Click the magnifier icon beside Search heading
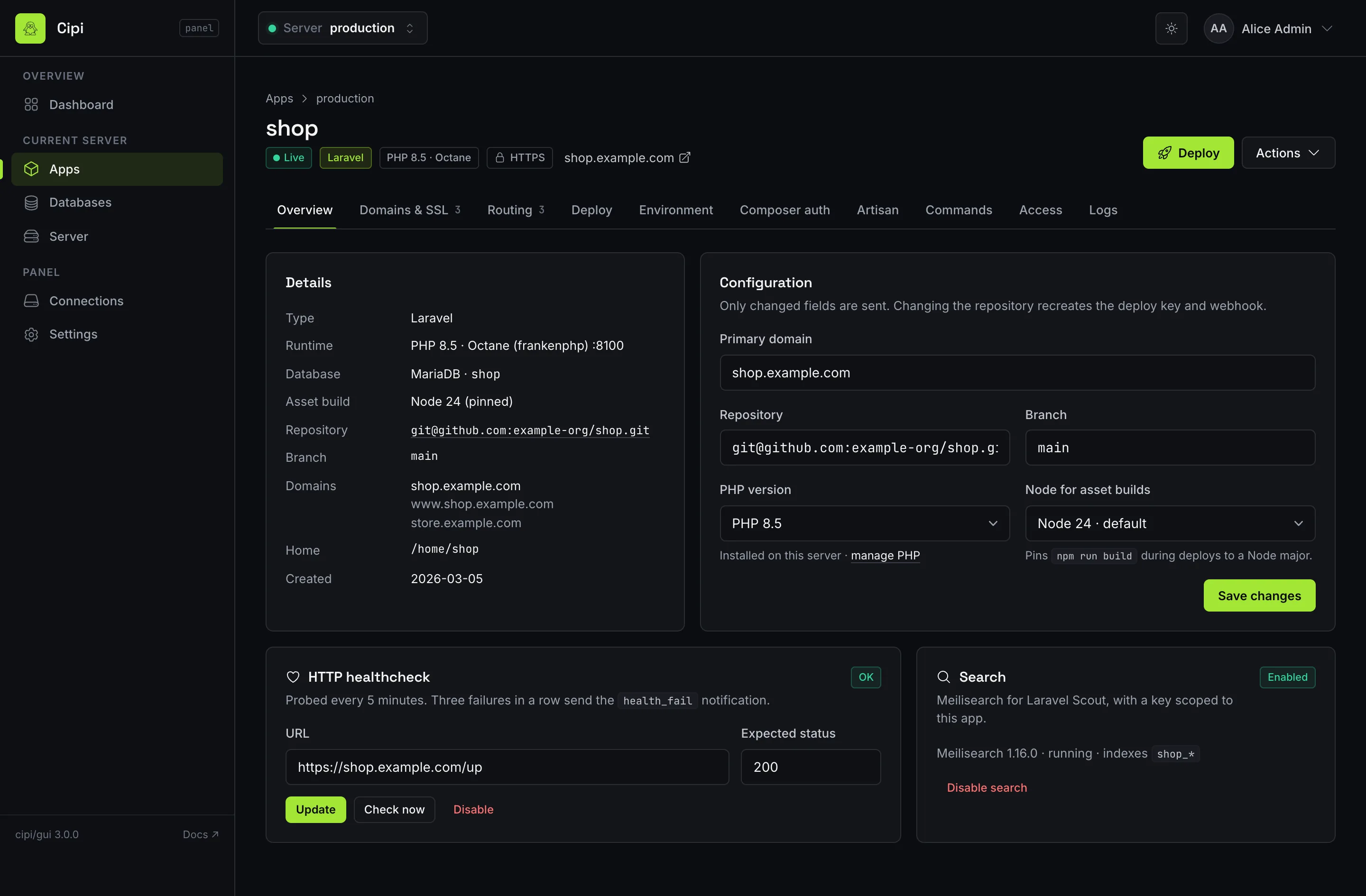This screenshot has height=896, width=1366. pos(943,677)
